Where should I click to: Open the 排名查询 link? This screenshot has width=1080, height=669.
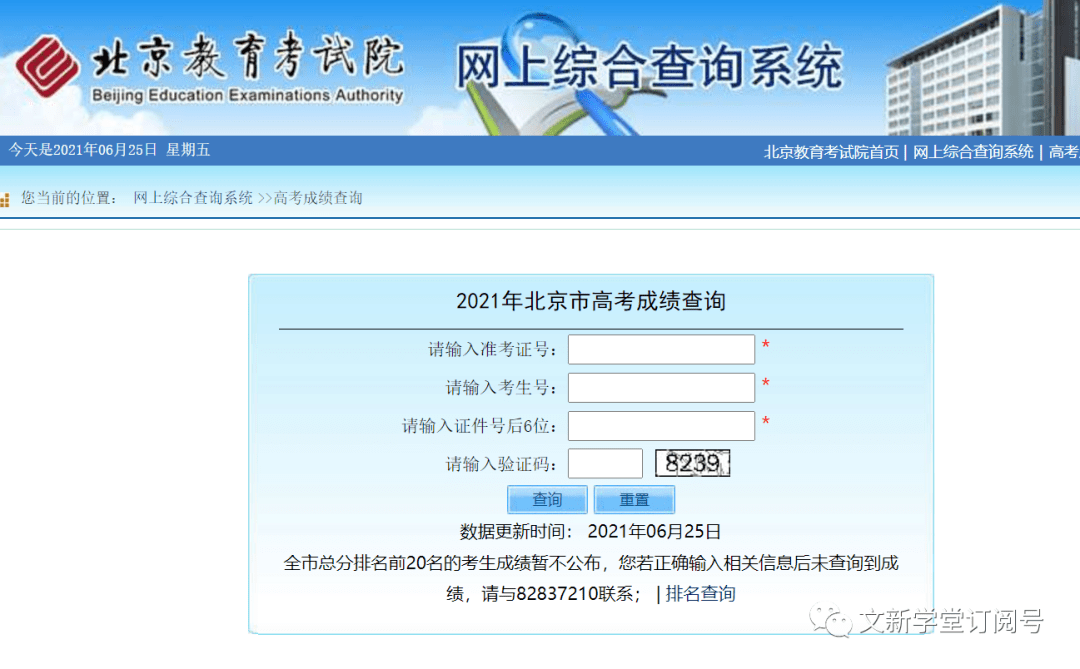point(700,594)
